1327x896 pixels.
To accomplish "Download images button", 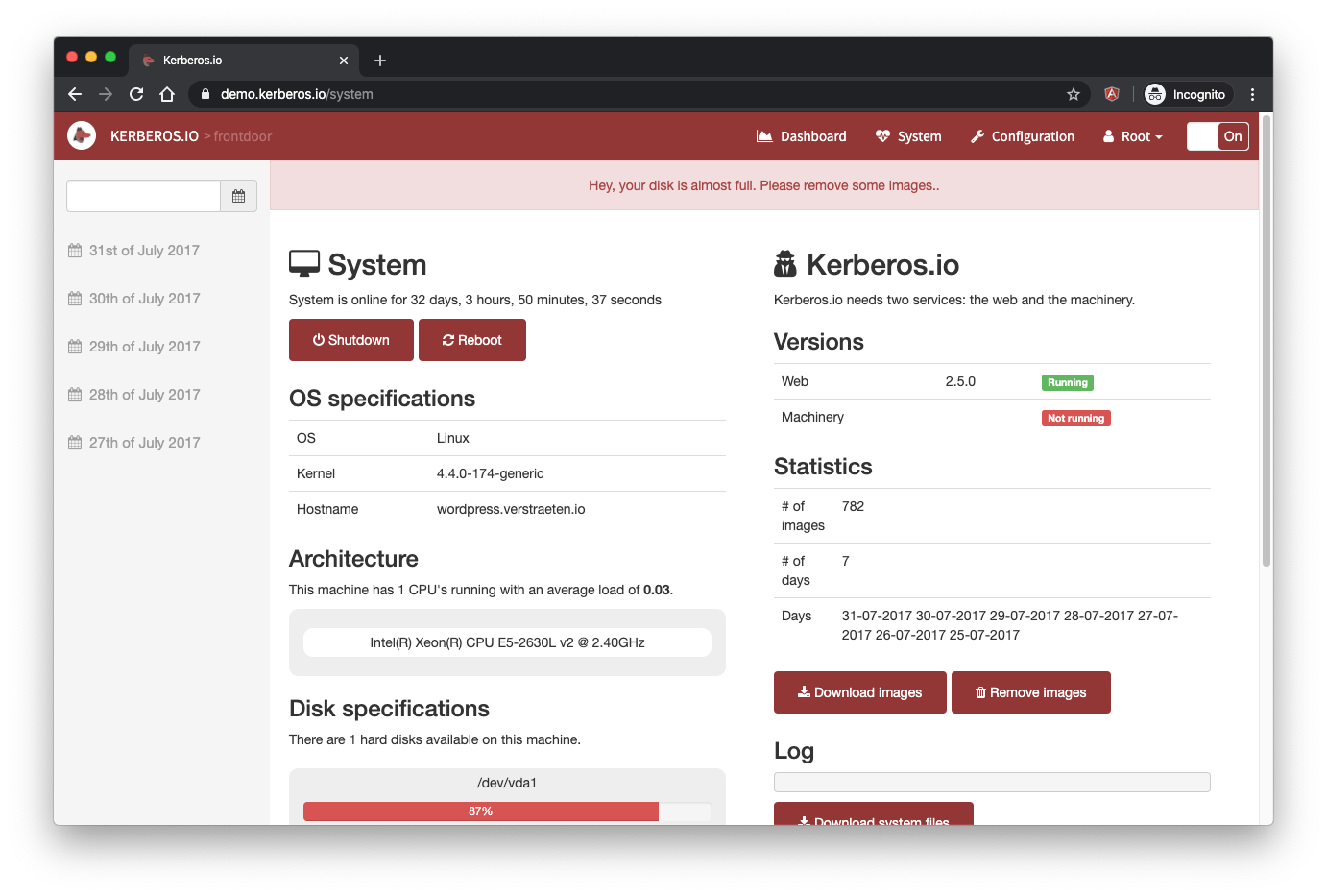I will [860, 692].
